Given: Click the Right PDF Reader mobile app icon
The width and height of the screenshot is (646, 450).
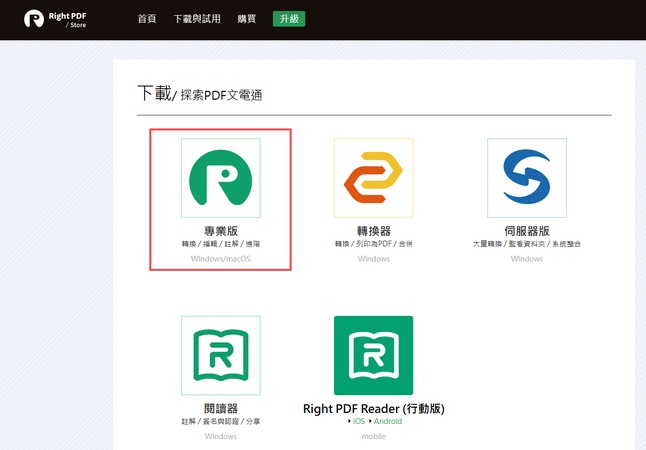Looking at the screenshot, I should 374,355.
